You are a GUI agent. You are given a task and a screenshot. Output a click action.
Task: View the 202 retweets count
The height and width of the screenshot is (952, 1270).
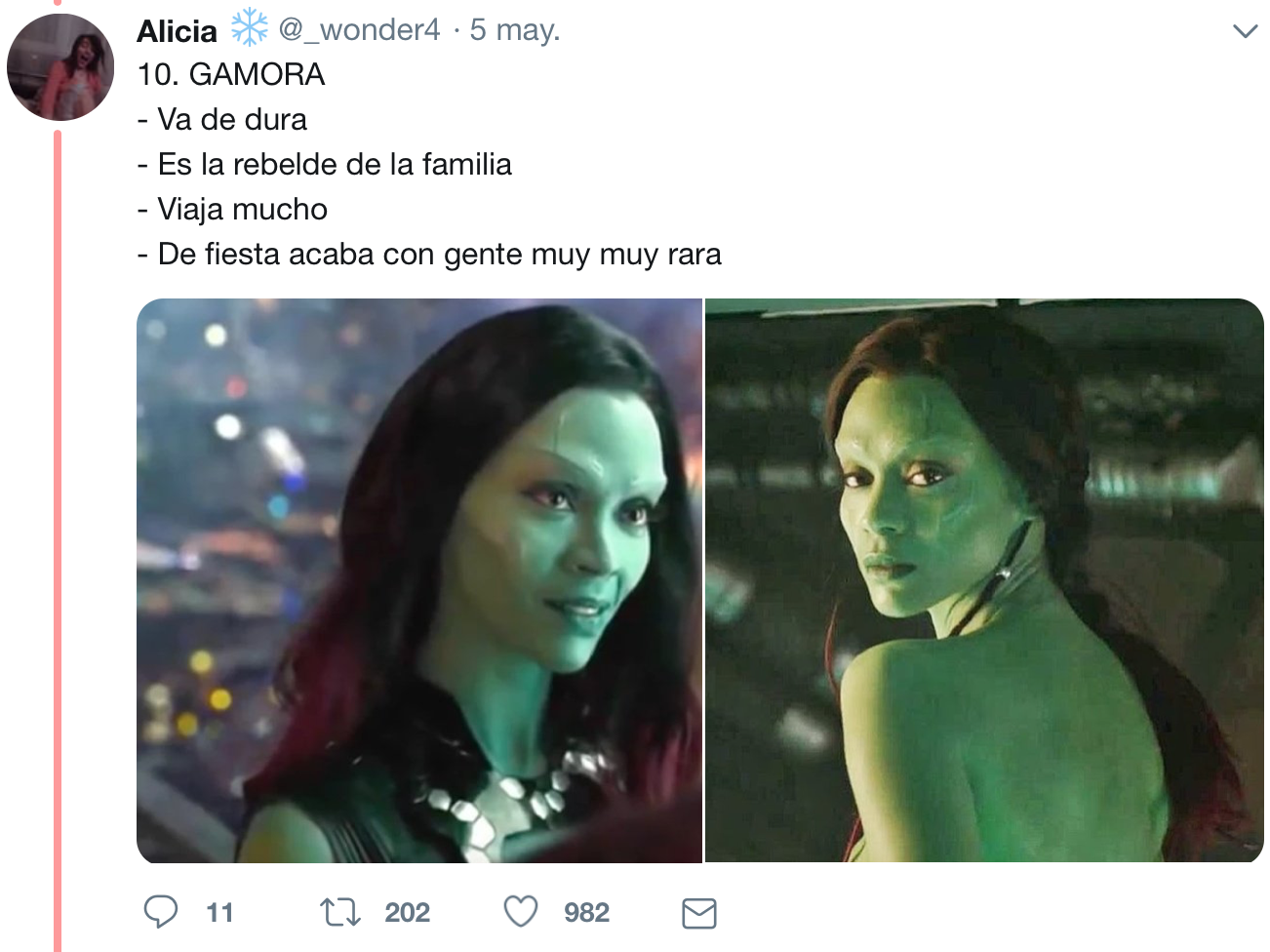407,912
